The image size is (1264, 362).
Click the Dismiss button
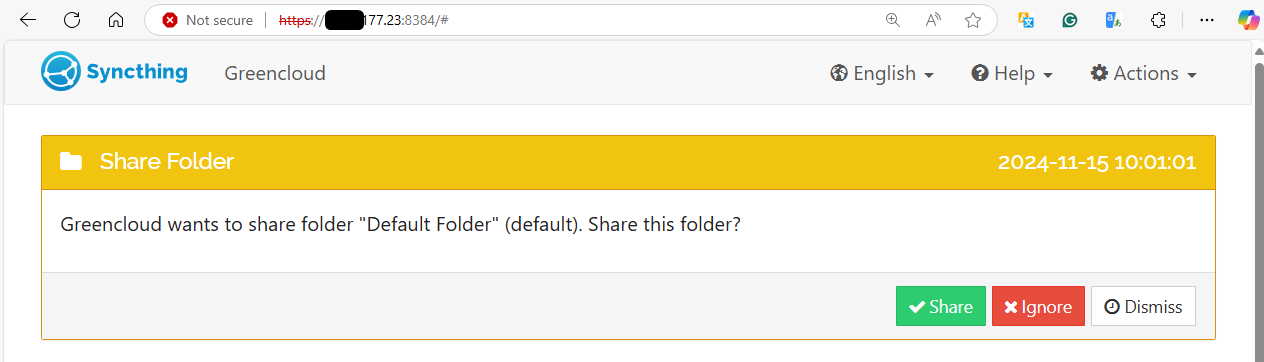(x=1143, y=307)
